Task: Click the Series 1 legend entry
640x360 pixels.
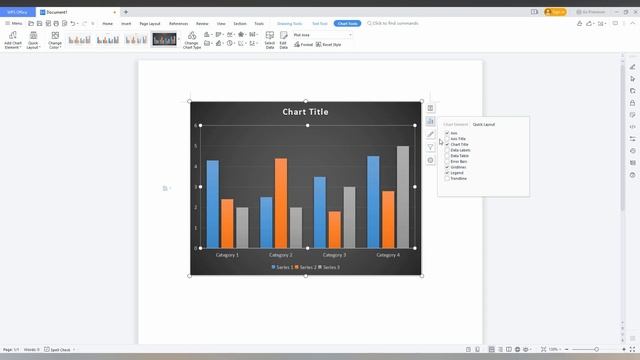Action: (x=282, y=267)
